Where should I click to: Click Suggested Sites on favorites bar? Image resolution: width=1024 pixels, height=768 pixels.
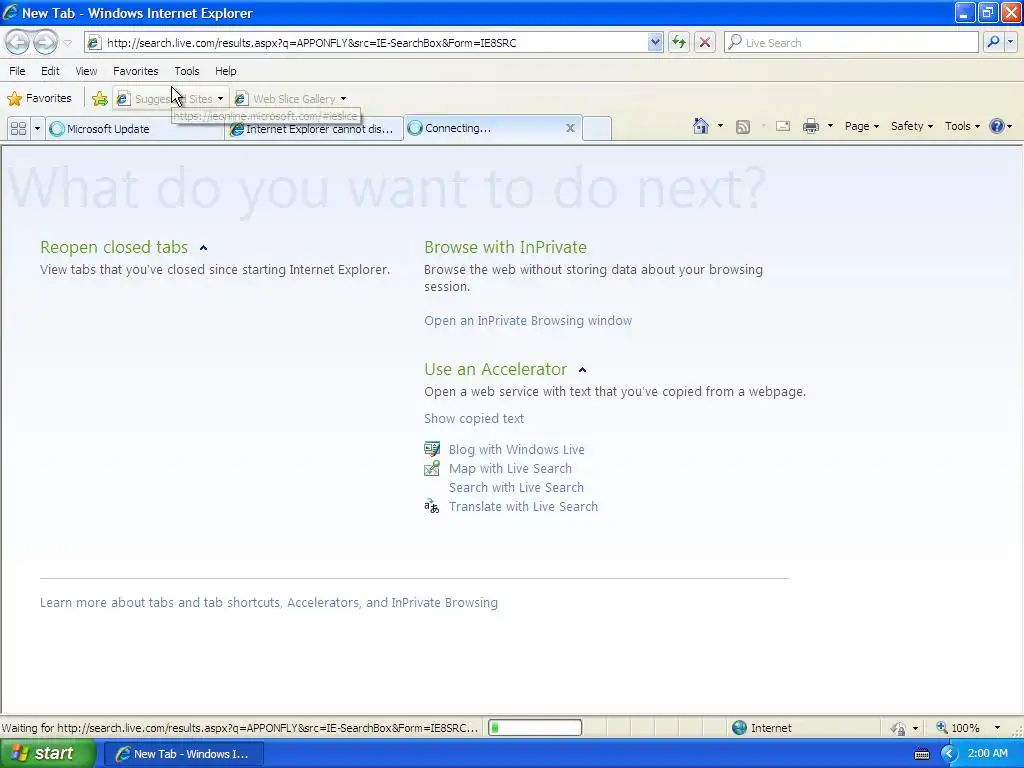[170, 99]
